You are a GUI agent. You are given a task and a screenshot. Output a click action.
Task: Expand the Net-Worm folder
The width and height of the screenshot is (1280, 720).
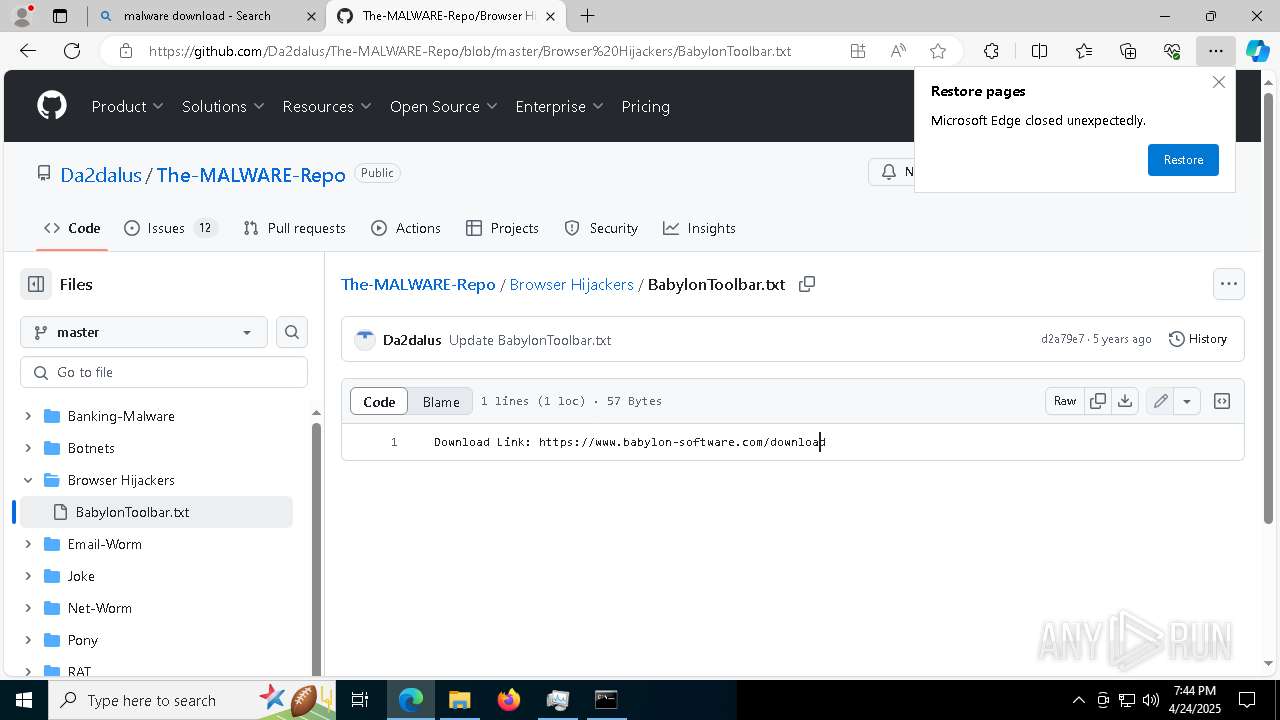(28, 608)
